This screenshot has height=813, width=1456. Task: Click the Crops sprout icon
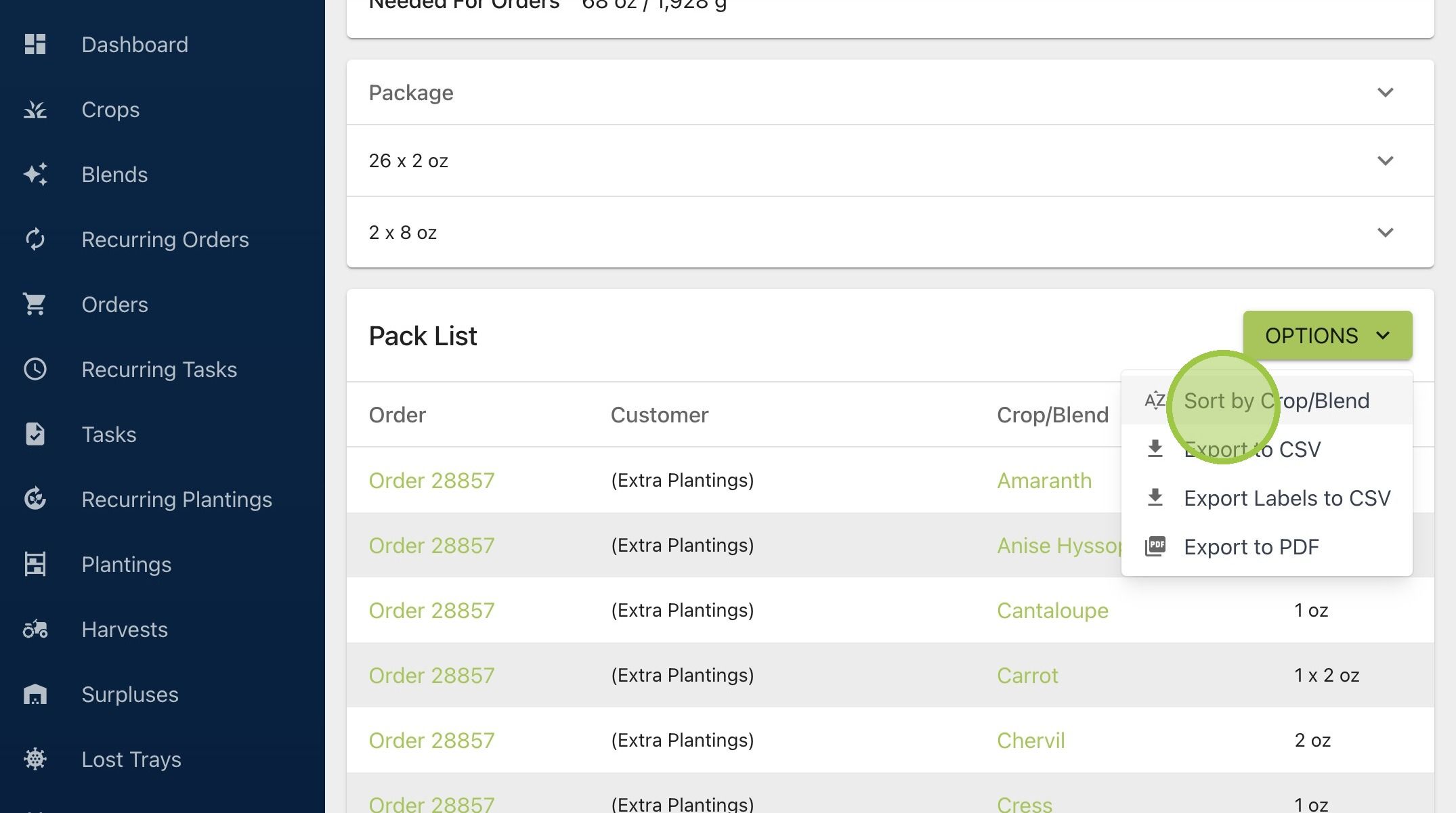click(35, 110)
